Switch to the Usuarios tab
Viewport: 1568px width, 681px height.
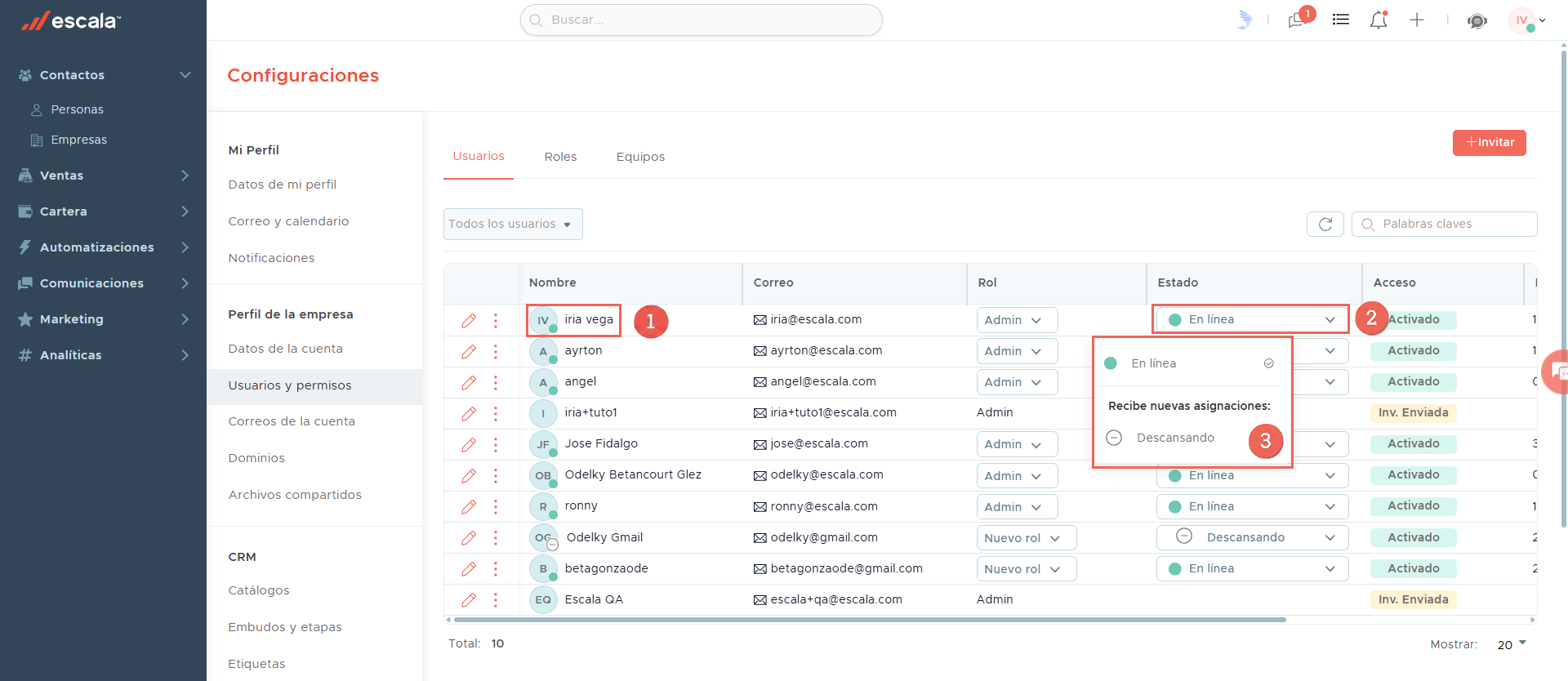click(479, 156)
